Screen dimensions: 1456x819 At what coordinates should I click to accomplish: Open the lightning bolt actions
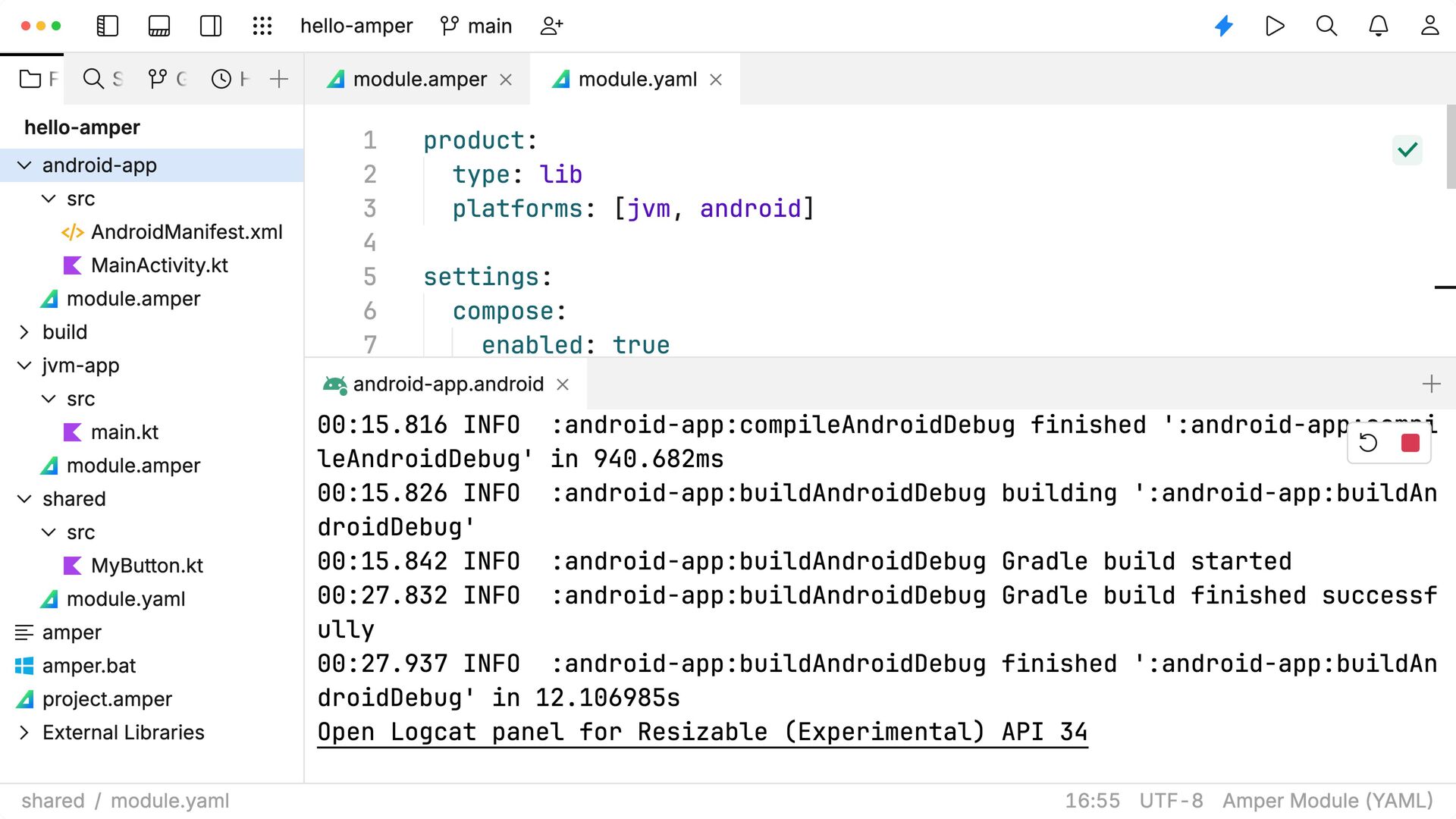click(1224, 26)
